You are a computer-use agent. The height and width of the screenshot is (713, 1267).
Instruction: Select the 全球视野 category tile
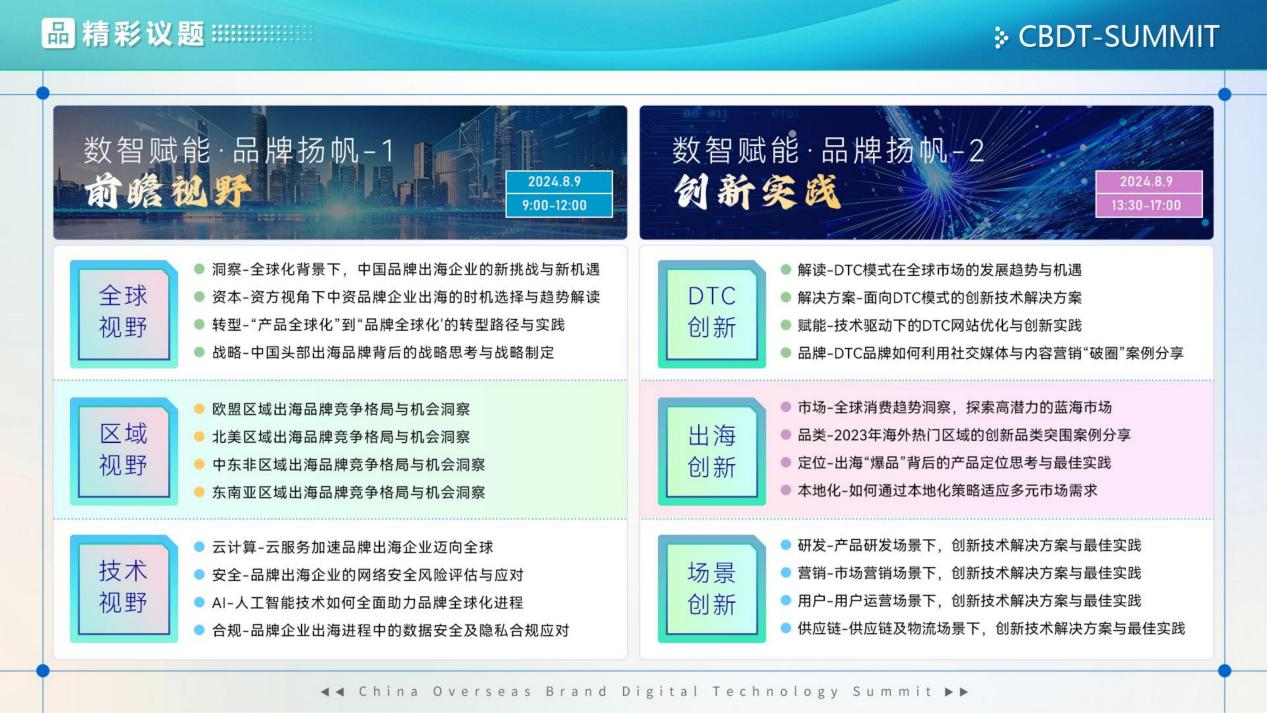pyautogui.click(x=123, y=312)
